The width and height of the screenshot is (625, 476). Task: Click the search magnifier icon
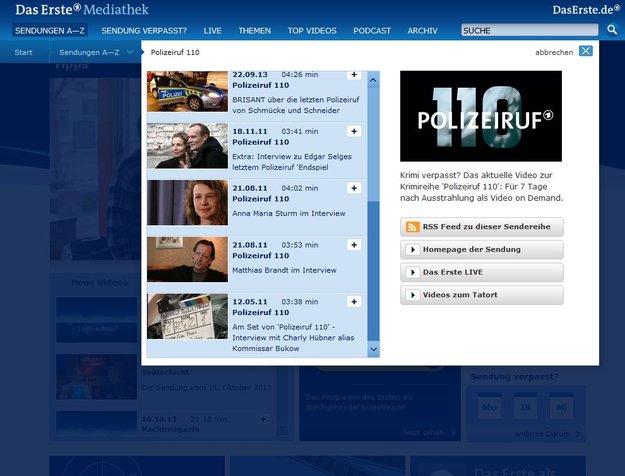point(612,30)
